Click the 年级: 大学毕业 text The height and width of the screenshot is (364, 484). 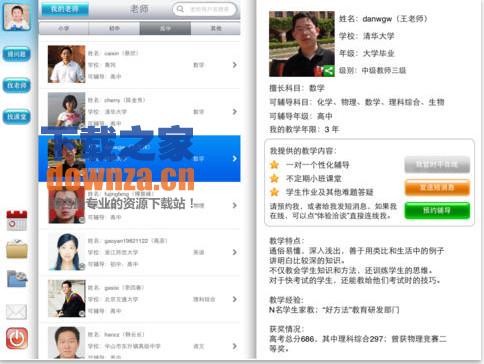[x=367, y=53]
